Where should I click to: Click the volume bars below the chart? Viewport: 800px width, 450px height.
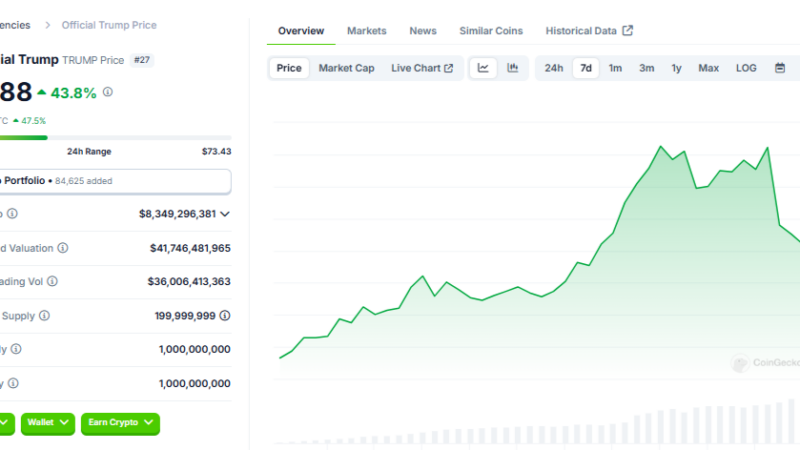coord(536,423)
